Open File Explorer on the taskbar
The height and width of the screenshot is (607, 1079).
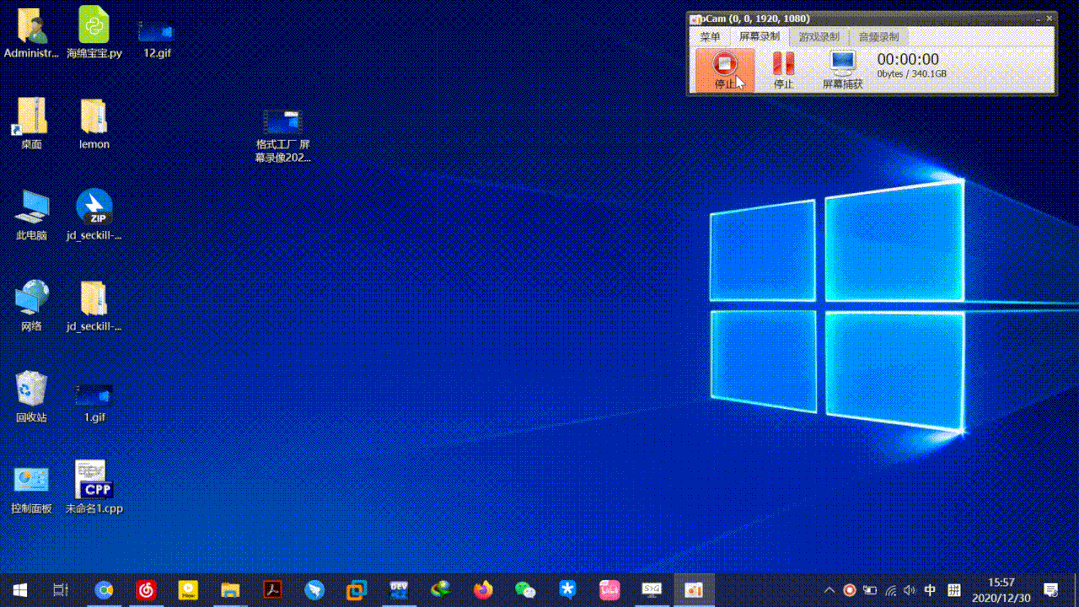click(x=230, y=590)
